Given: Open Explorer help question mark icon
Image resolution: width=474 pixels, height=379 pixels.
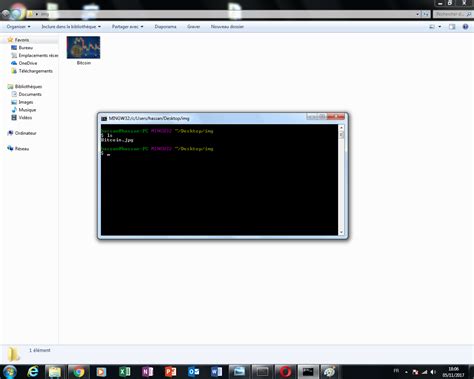Looking at the screenshot, I should coord(465,27).
